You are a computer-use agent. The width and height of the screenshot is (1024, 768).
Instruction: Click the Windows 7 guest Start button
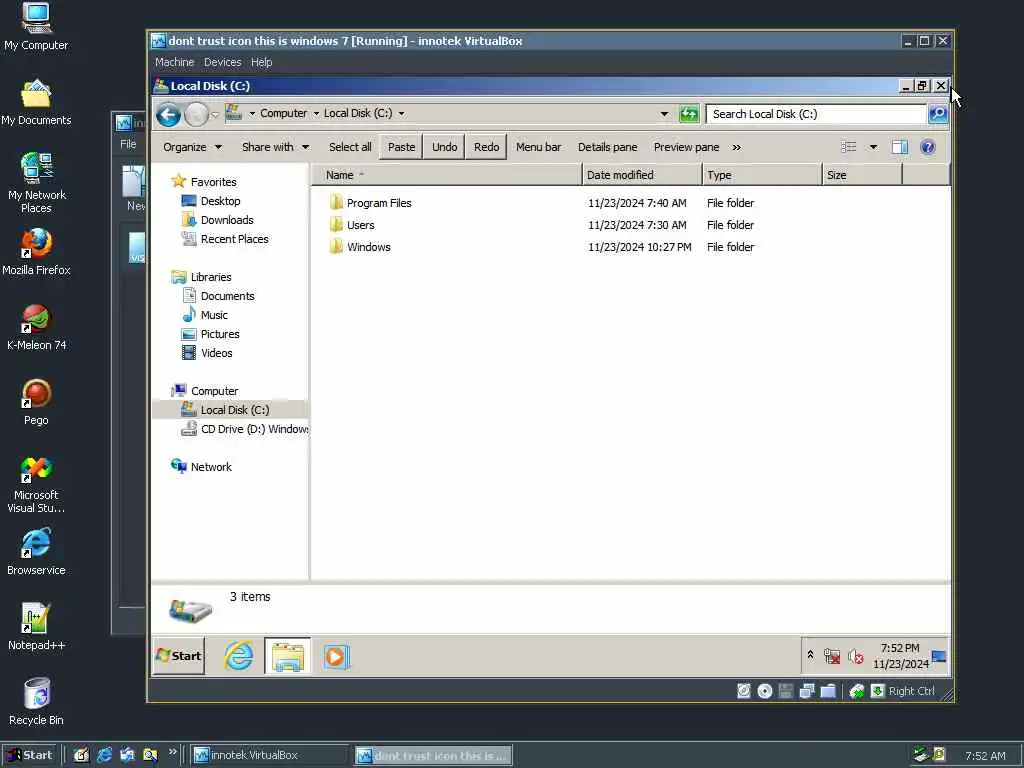179,656
